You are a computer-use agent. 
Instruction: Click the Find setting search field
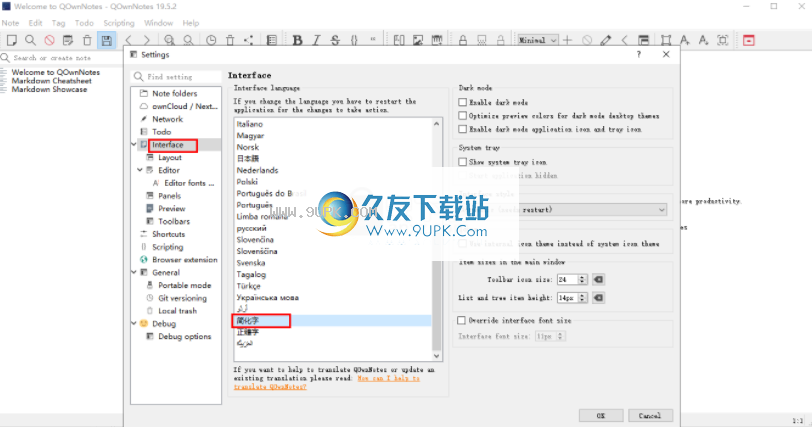176,77
